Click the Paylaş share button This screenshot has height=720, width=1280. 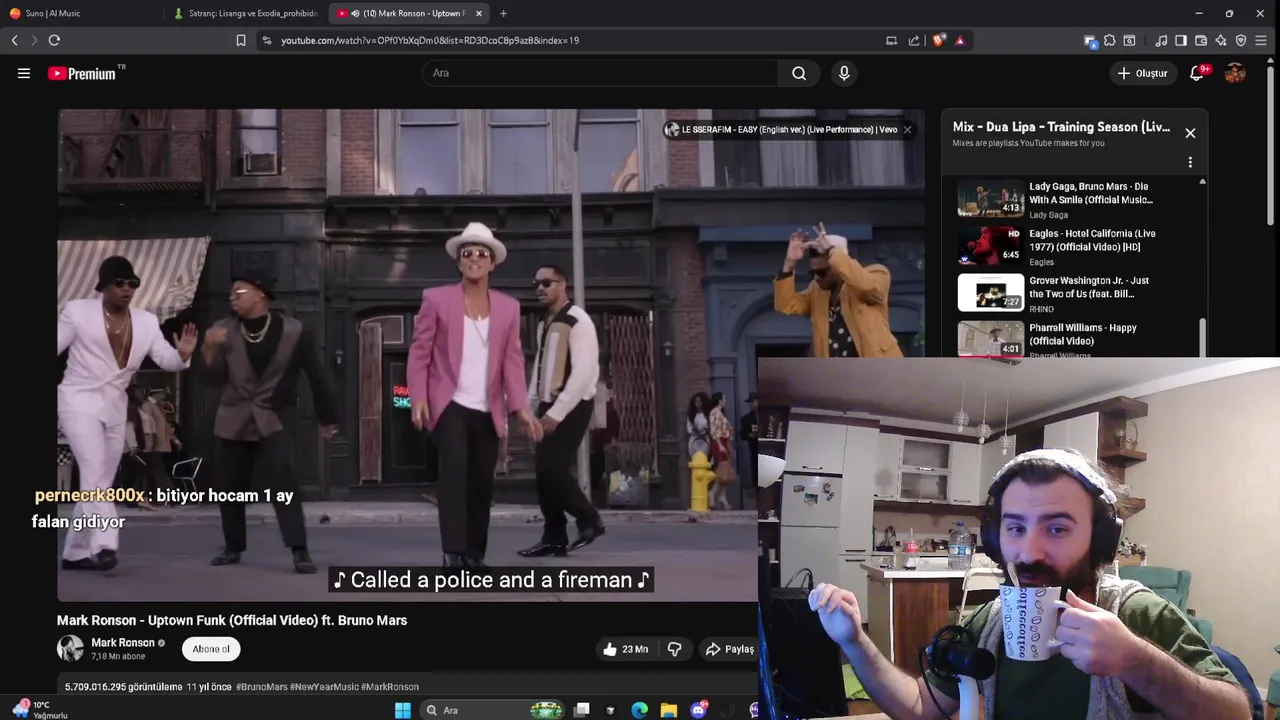pos(729,649)
